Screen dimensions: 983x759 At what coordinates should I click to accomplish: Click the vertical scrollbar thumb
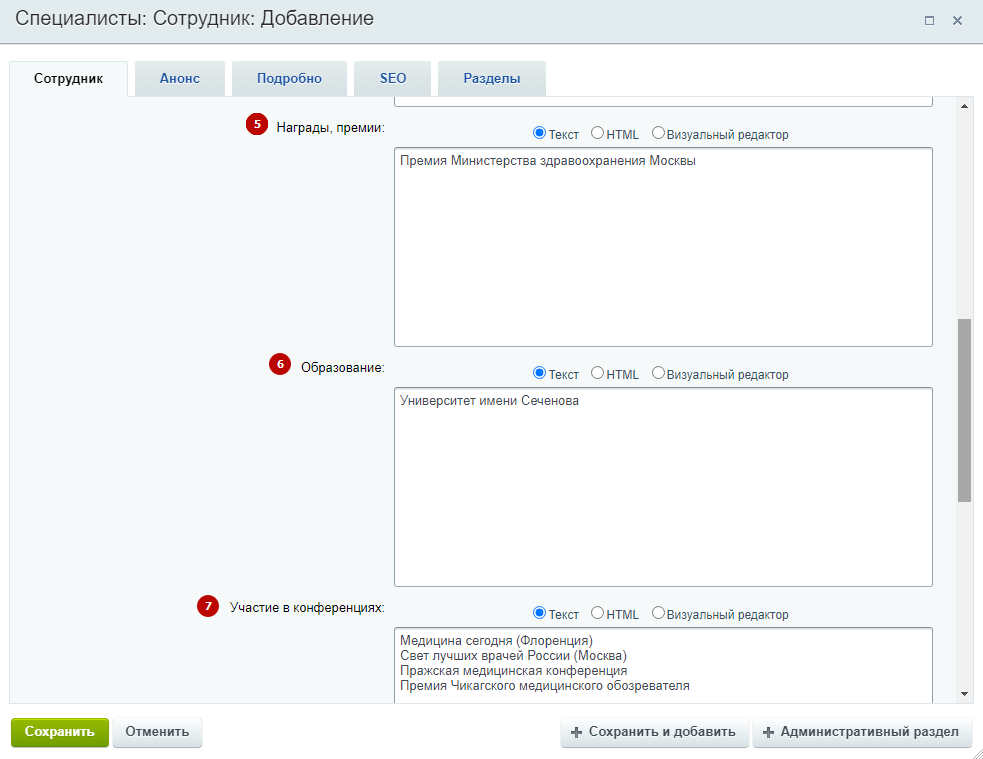964,410
